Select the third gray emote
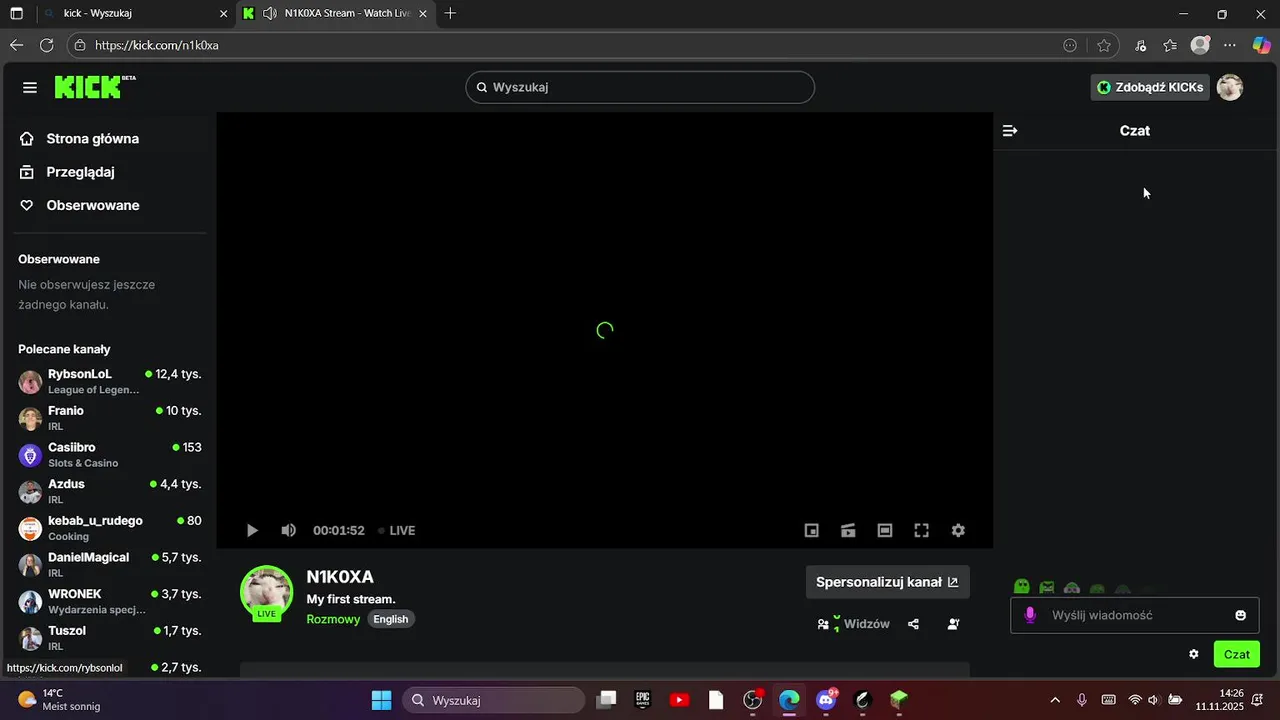Viewport: 1280px width, 720px height. click(x=1072, y=589)
